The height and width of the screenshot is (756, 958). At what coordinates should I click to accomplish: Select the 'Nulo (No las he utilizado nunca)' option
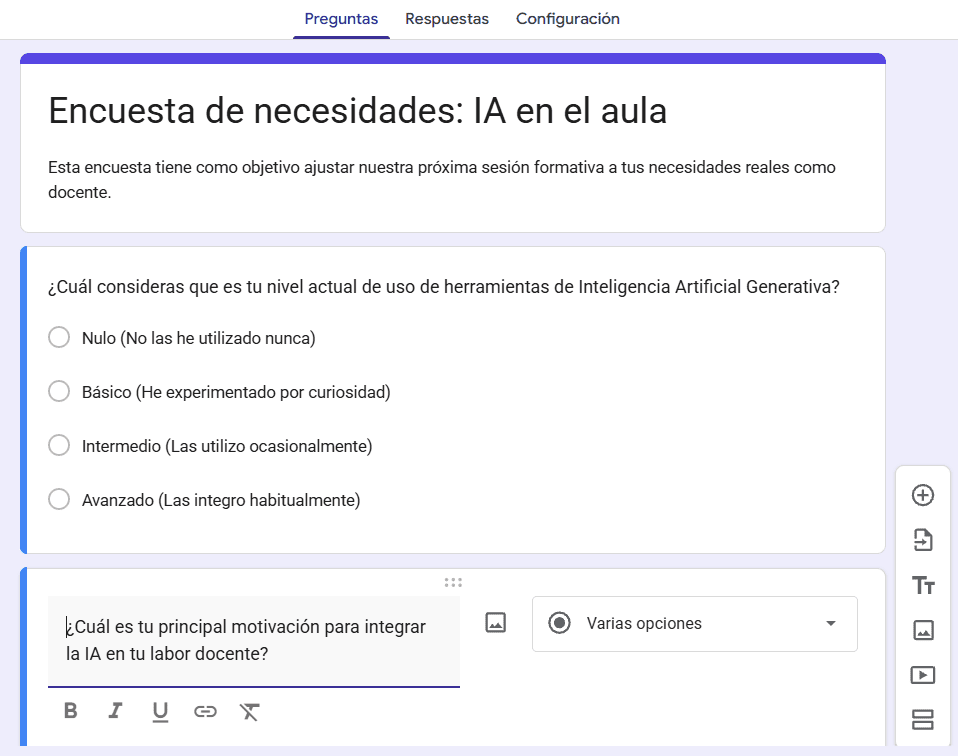coord(59,337)
